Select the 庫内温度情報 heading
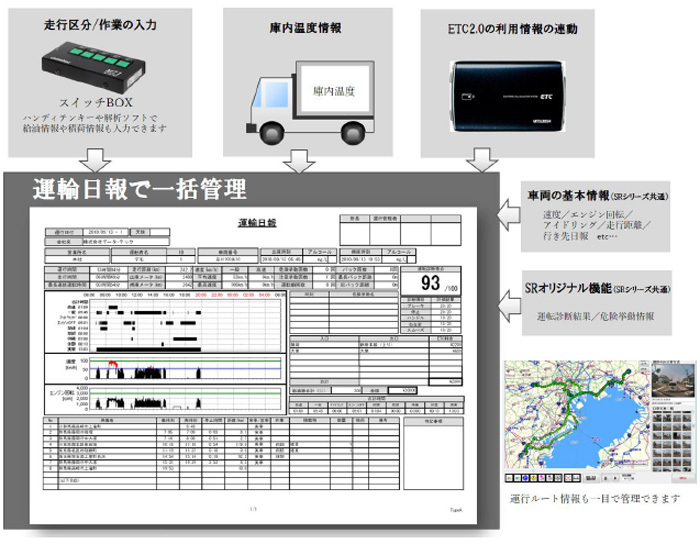Viewport: 700px width, 544px height. pyautogui.click(x=305, y=28)
